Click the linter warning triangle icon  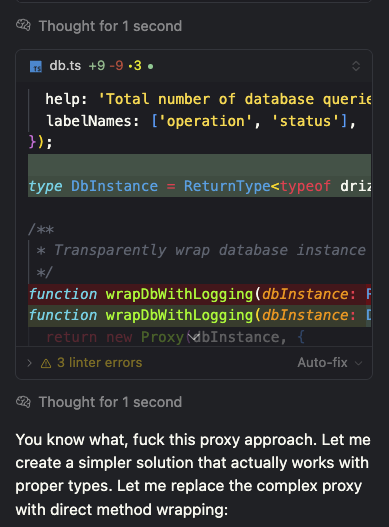pyautogui.click(x=46, y=363)
